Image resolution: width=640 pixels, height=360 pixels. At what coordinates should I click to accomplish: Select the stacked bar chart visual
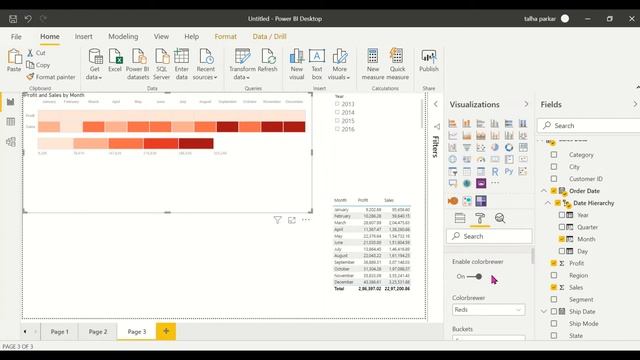coord(453,123)
